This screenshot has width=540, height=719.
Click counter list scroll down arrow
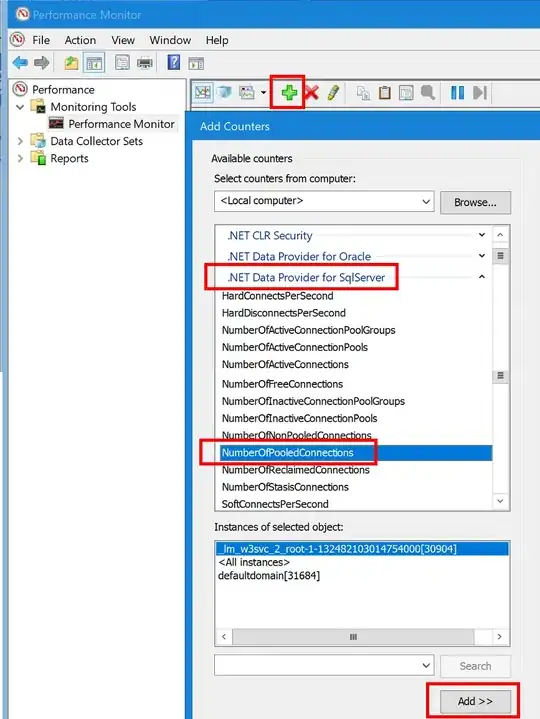coord(500,501)
